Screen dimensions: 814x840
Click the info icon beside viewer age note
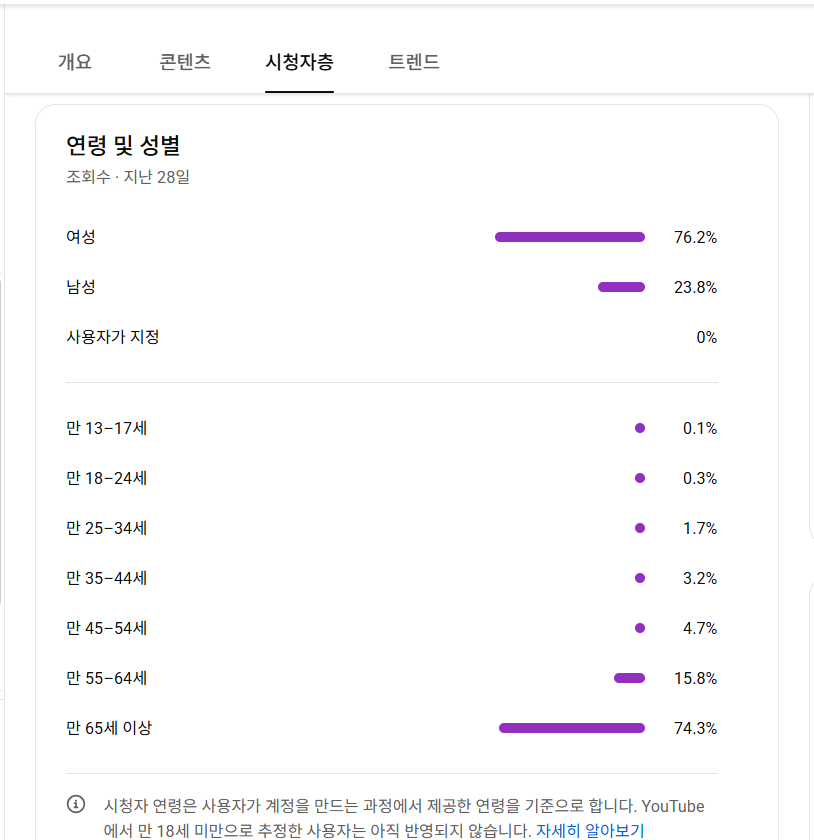tap(76, 804)
